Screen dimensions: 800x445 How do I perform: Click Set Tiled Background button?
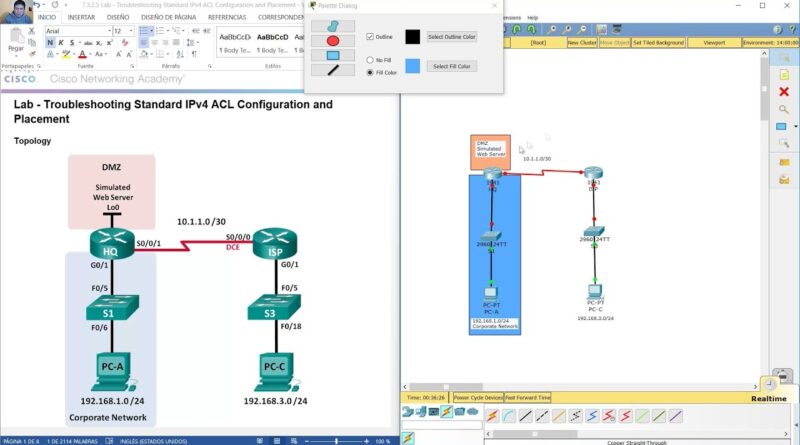[658, 43]
